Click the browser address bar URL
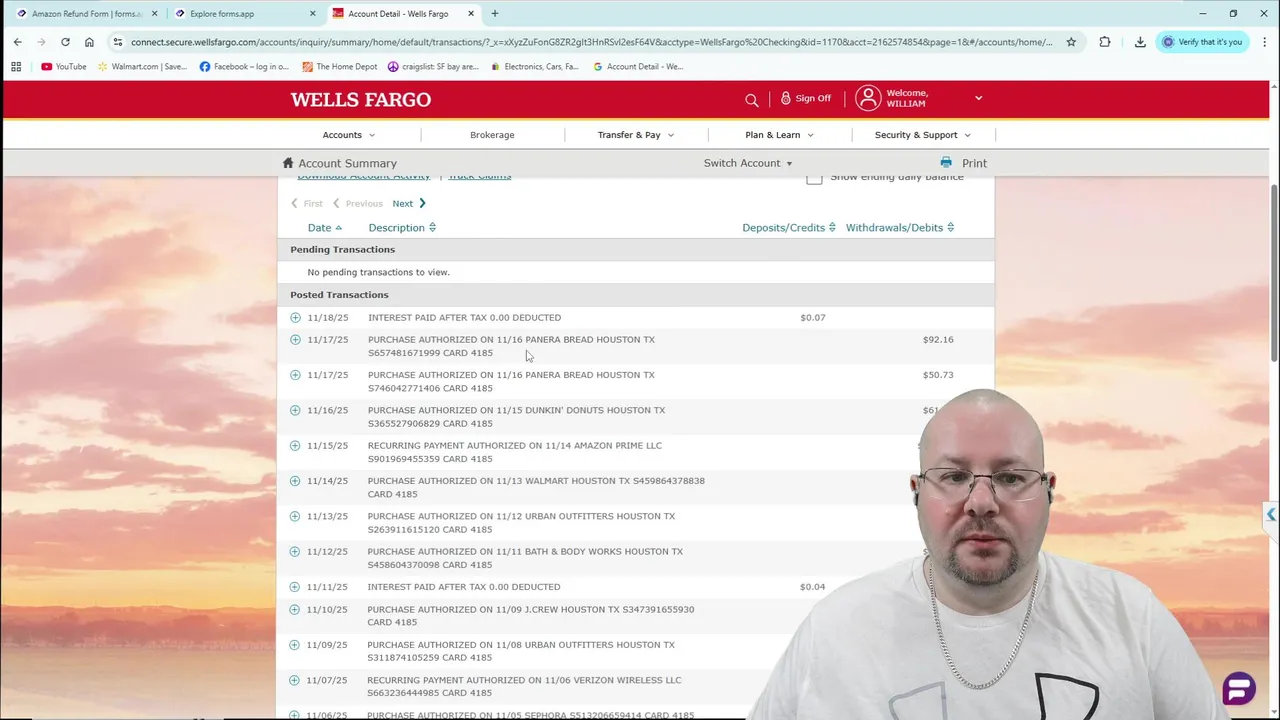1280x720 pixels. click(x=591, y=42)
